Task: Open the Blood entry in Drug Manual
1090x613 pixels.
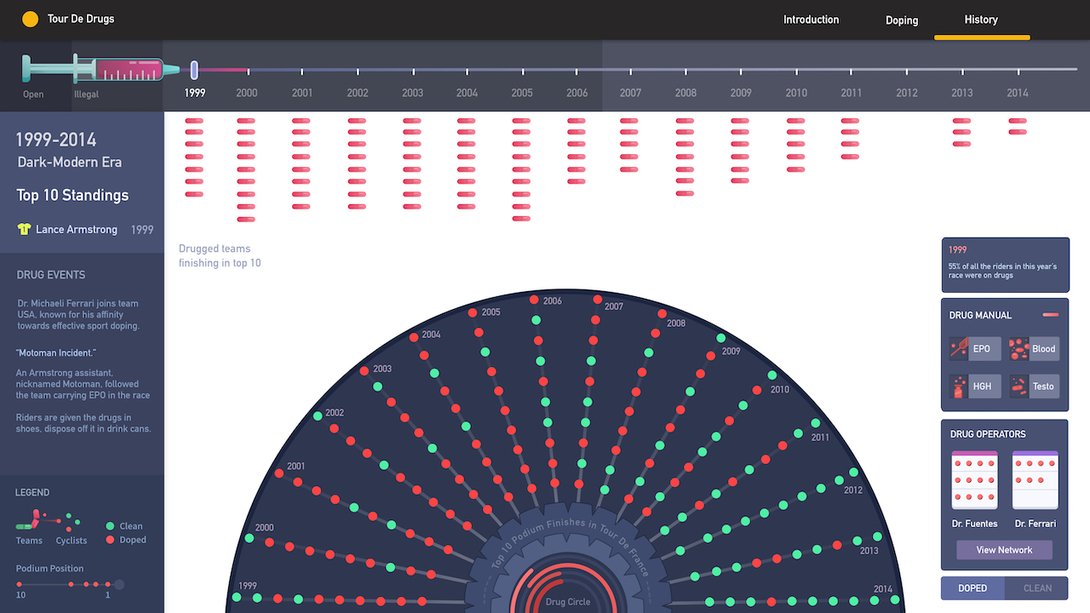Action: click(x=1034, y=349)
